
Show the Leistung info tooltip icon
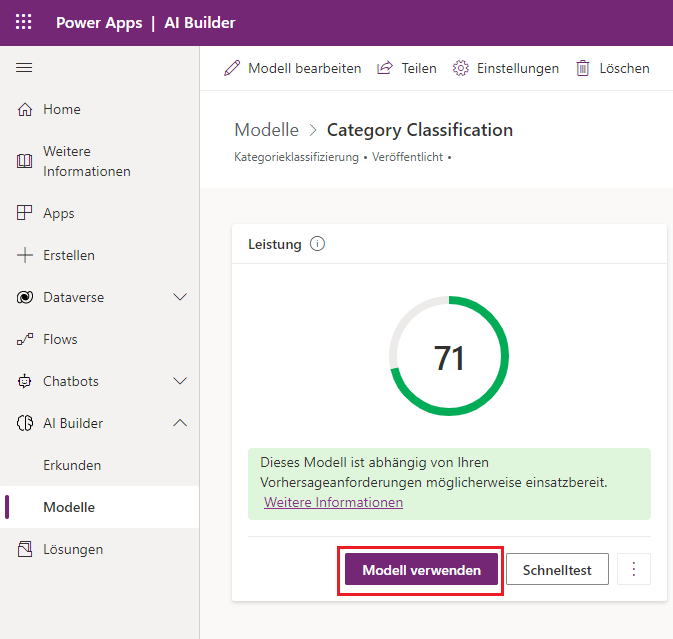[318, 244]
